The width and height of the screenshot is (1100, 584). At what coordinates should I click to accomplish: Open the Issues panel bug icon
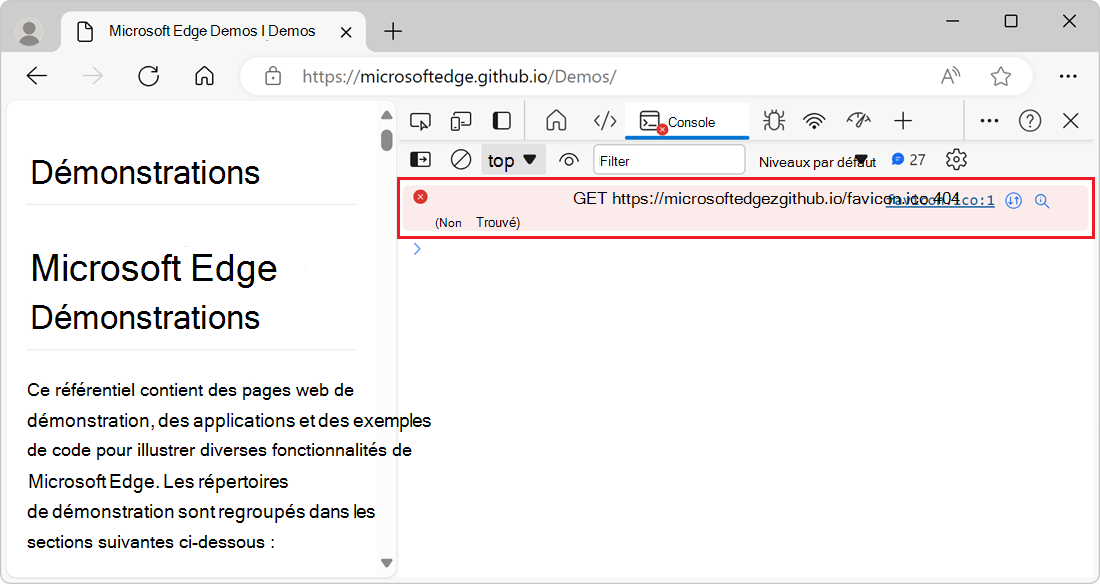click(773, 120)
